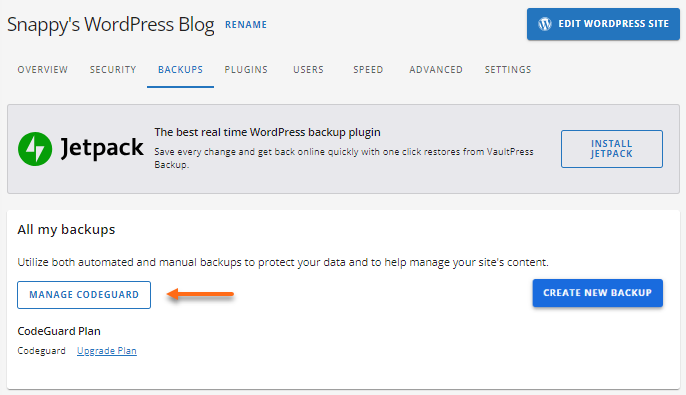Click the 'Codeguard' plan name text
Screen dimensions: 686x395
pyautogui.click(x=42, y=351)
